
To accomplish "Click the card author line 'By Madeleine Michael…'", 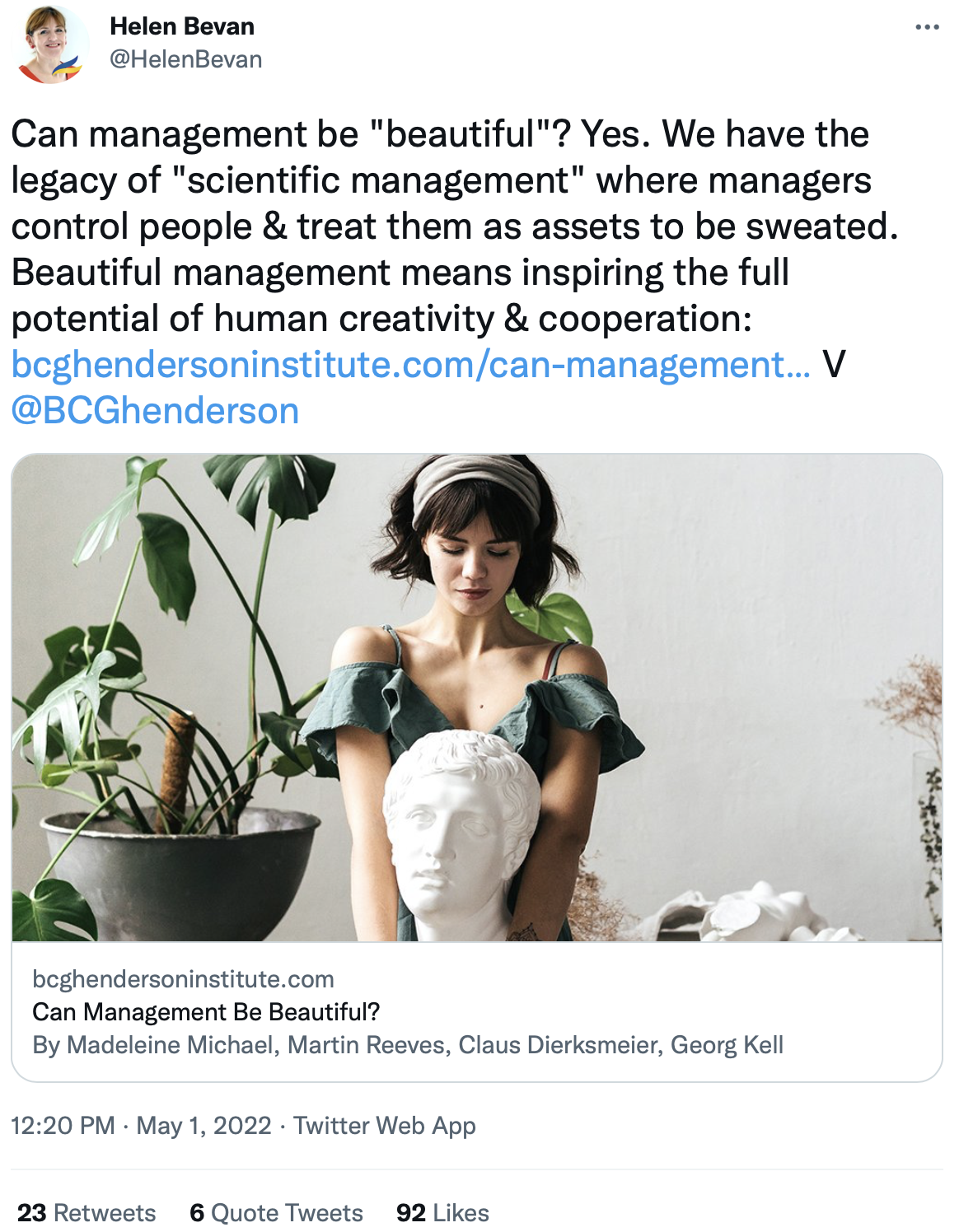I will pos(408,1045).
